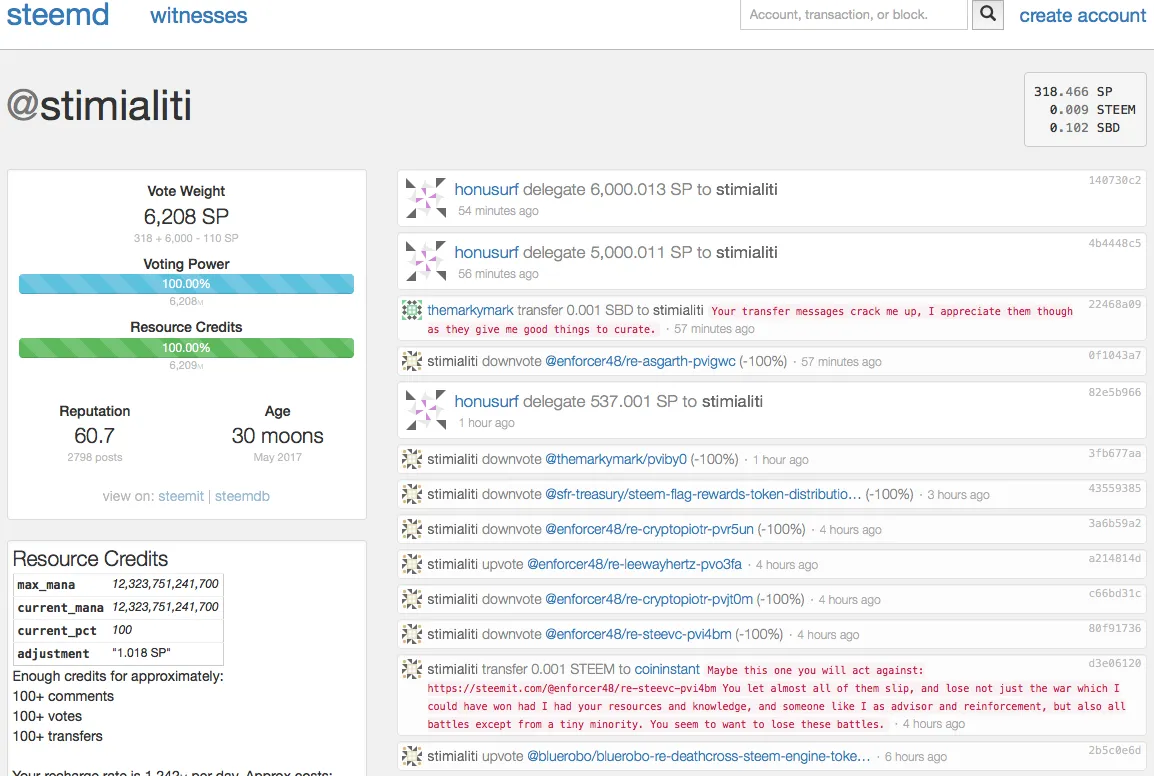Click themarkymark avatar on transfer row
This screenshot has height=776, width=1154.
(412, 310)
